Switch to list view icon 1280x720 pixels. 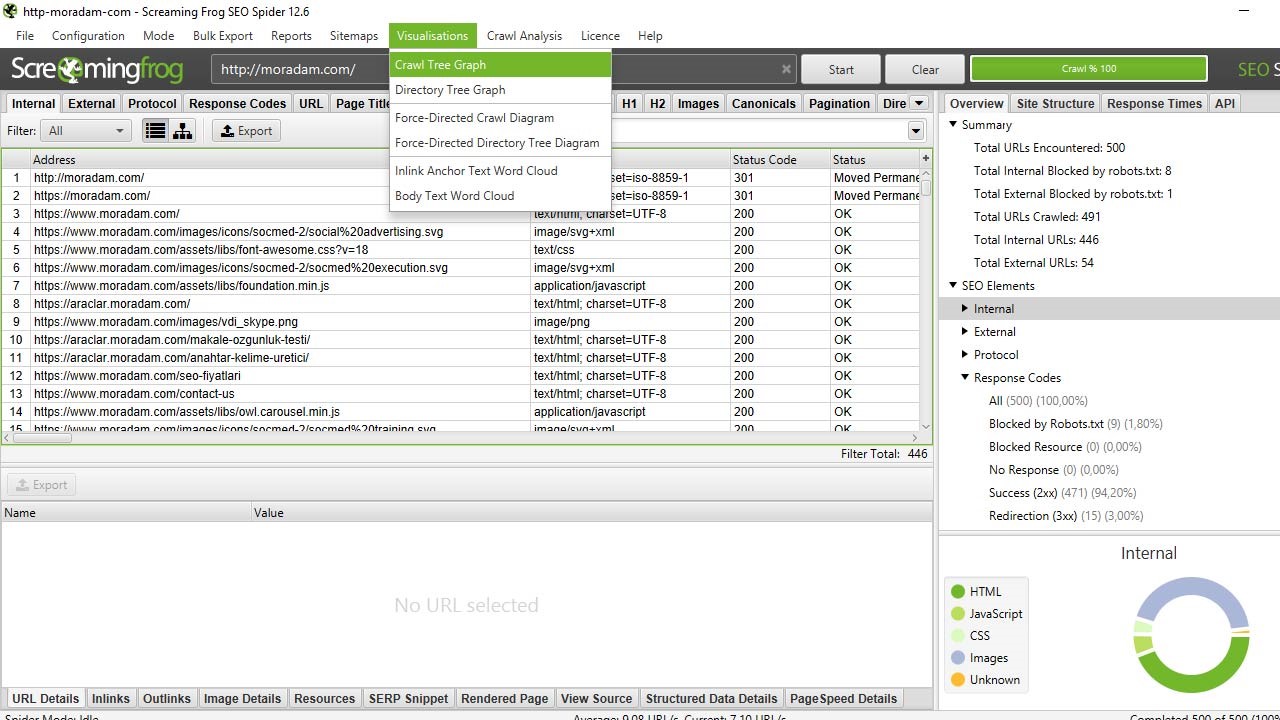click(x=155, y=131)
